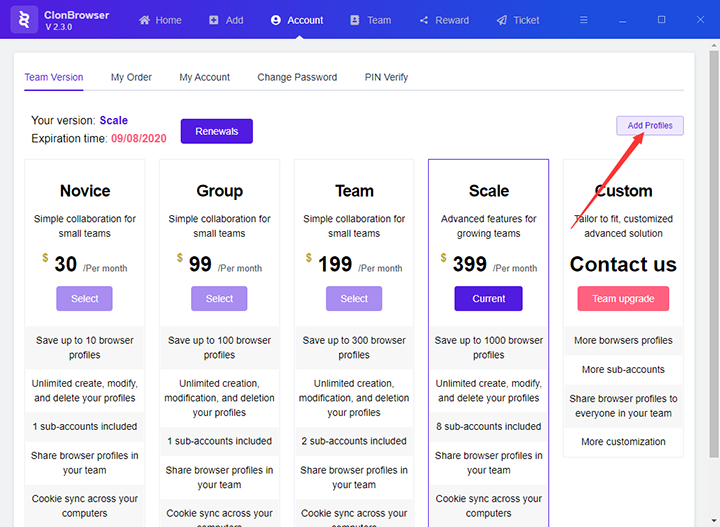Screen dimensions: 720x527
Task: Switch to the My Order tab
Action: coord(131,77)
